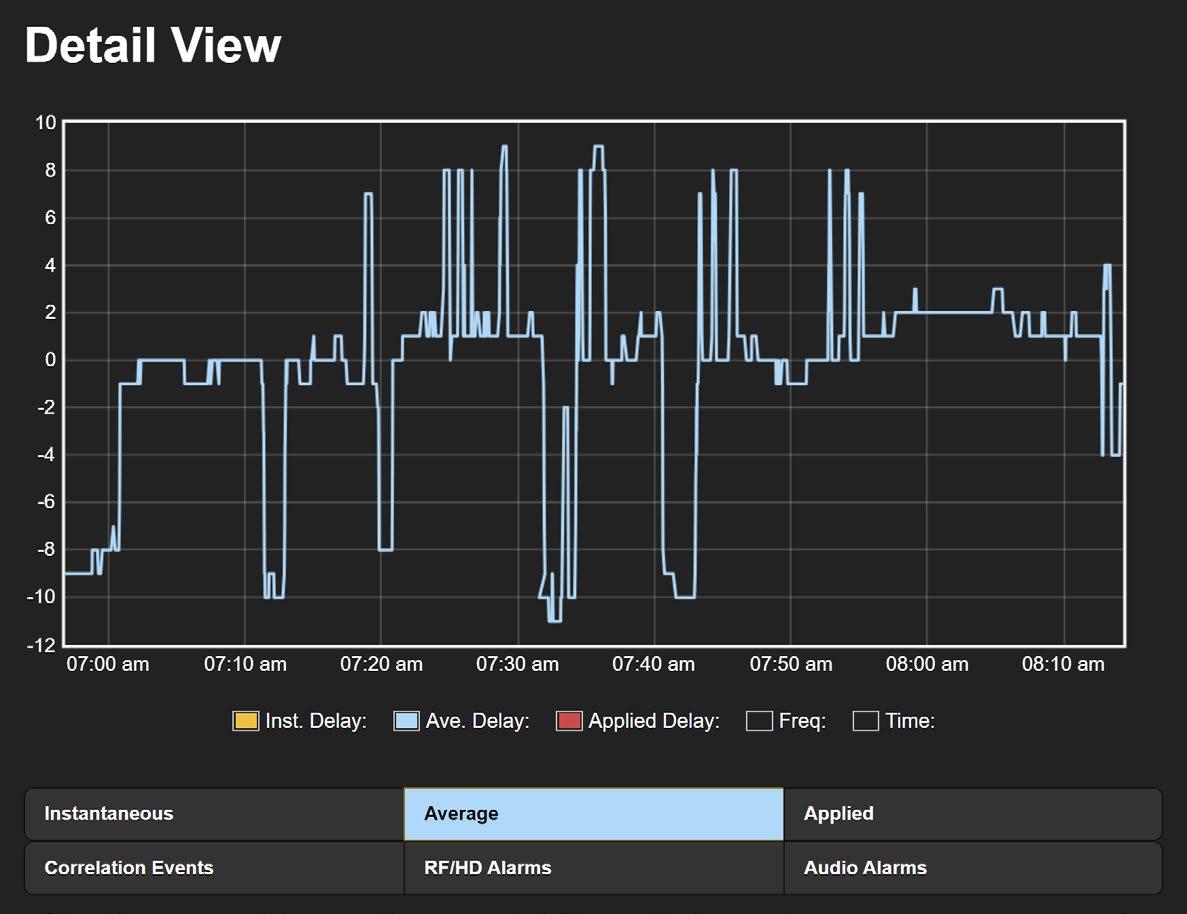This screenshot has width=1187, height=914.
Task: Enable the Time legend checkbox
Action: point(865,721)
